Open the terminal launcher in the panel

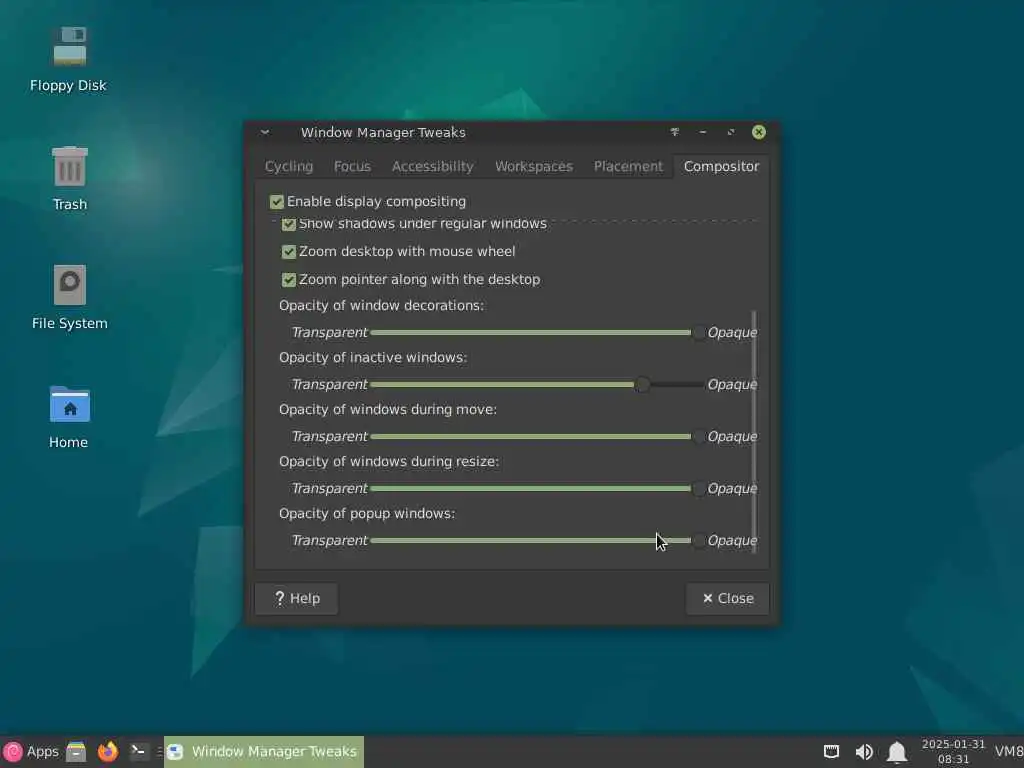pos(138,752)
